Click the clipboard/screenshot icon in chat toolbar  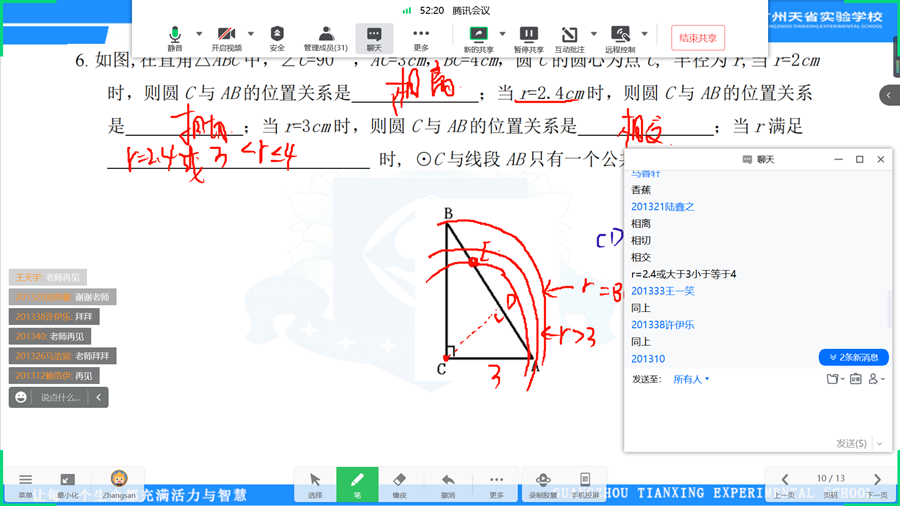pos(855,379)
